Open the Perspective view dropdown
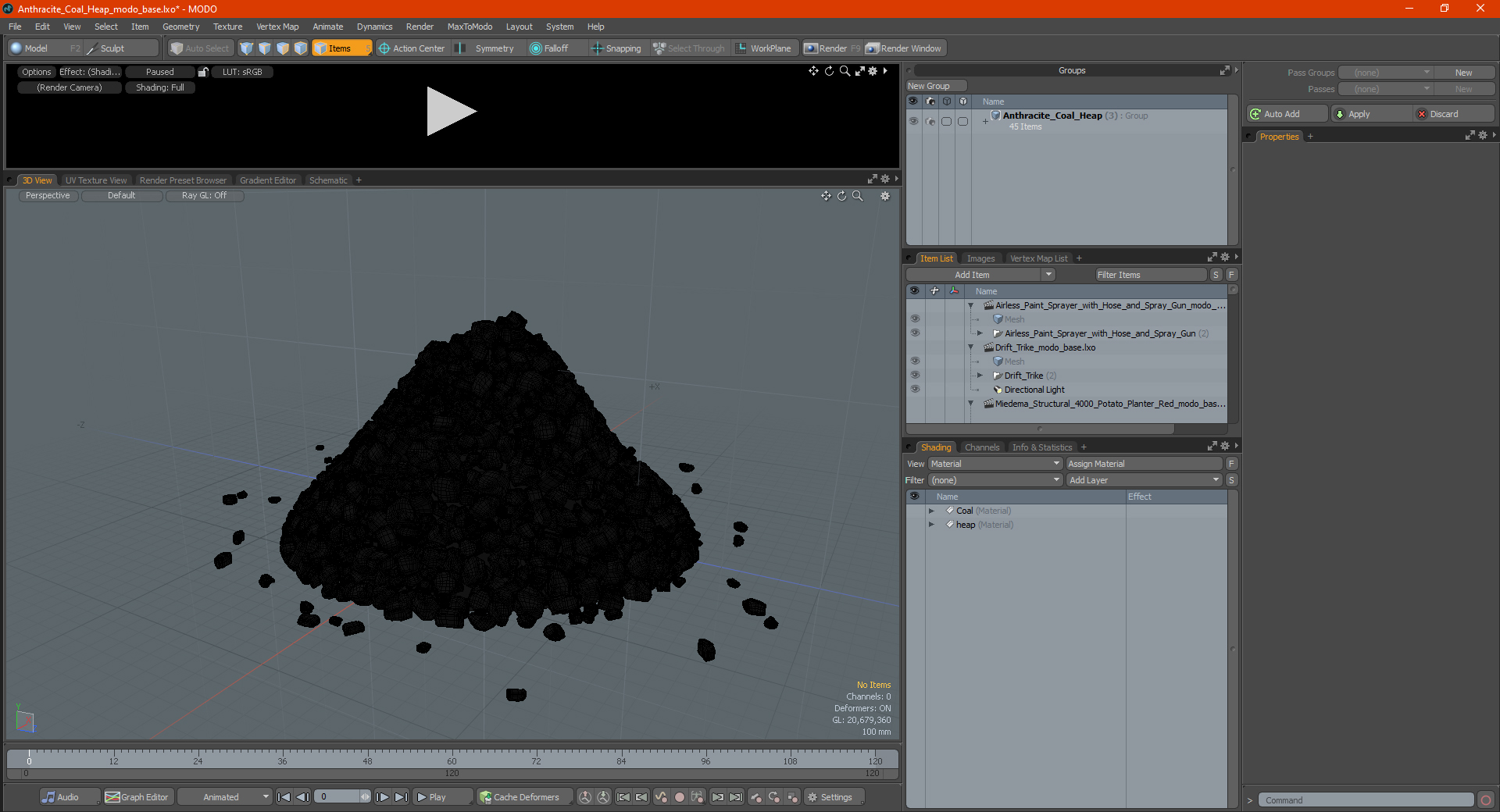This screenshot has height=812, width=1500. click(48, 196)
